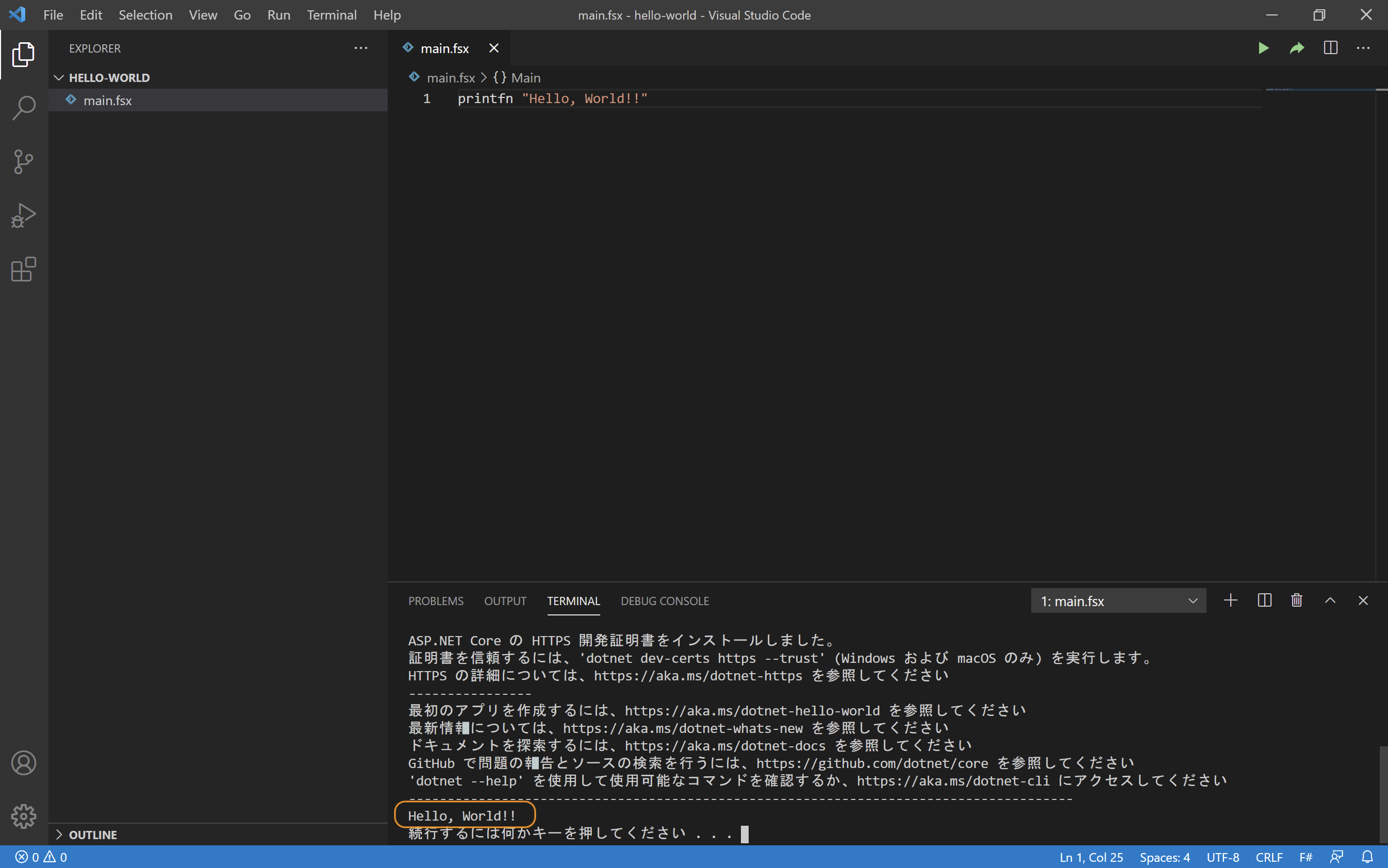Screen dimensions: 1388x868
Task: Switch to the DEBUG CONSOLE tab
Action: [x=665, y=601]
